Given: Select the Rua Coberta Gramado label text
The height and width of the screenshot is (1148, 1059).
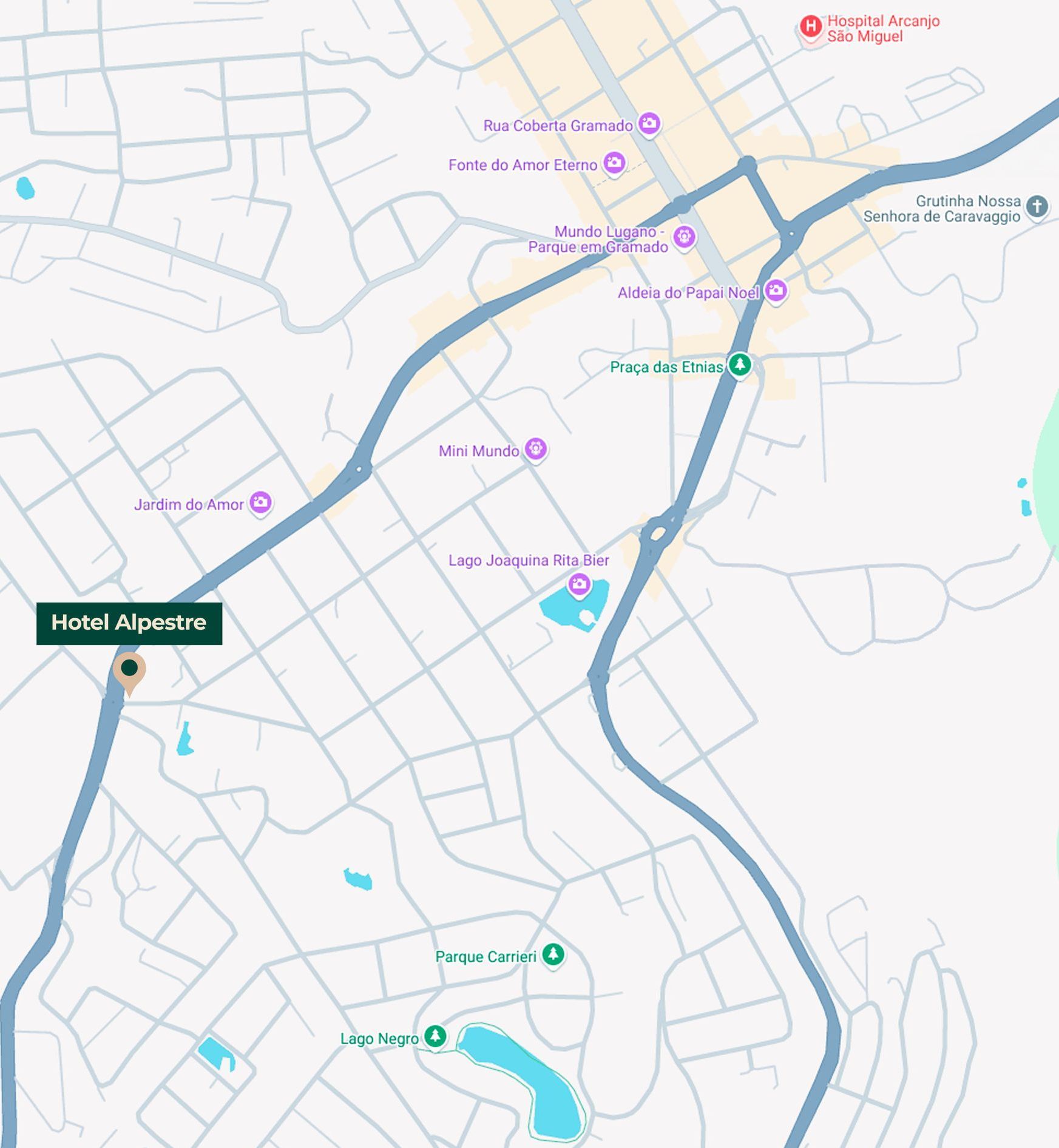Looking at the screenshot, I should click(x=558, y=126).
